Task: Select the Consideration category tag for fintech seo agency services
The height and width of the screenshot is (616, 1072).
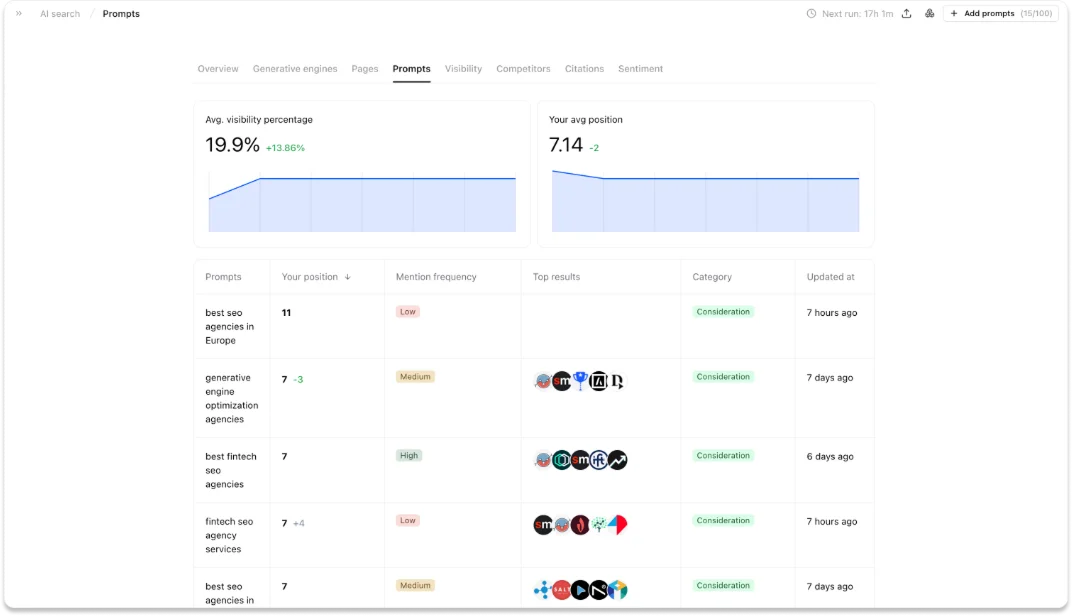Action: [723, 520]
